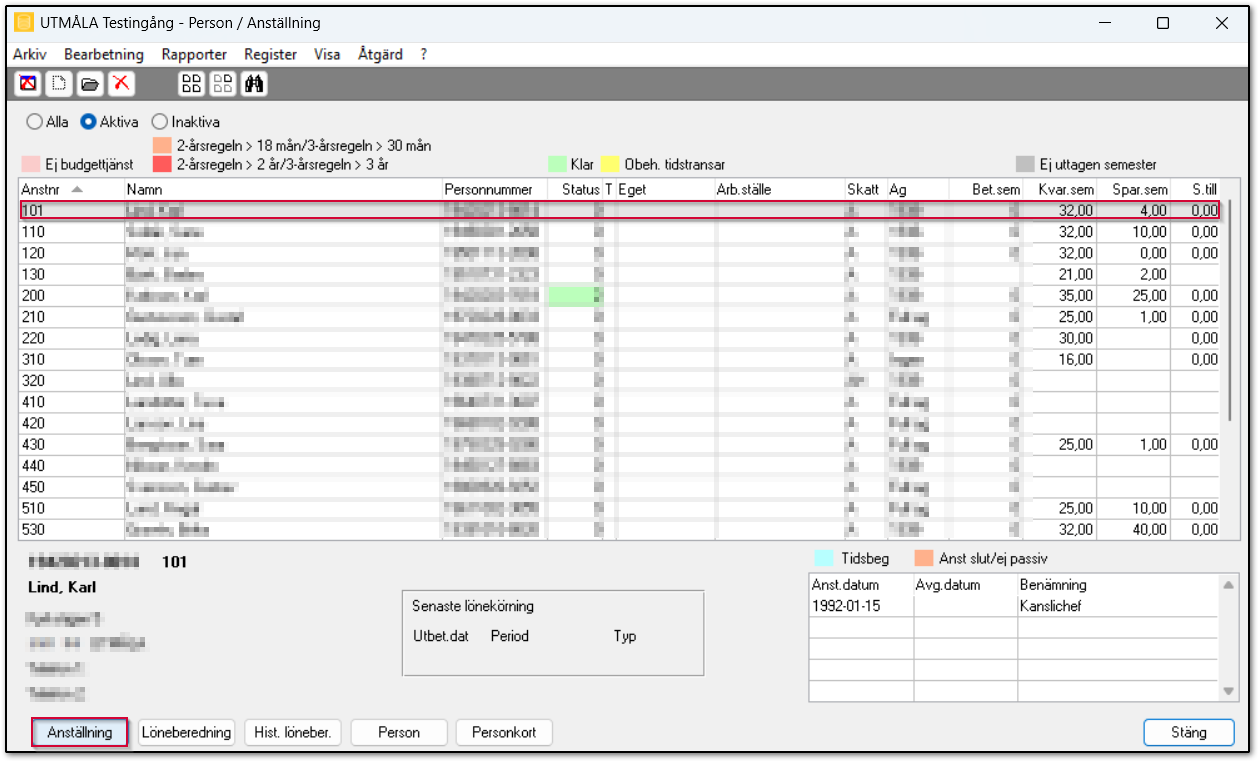Click the Anställning button
The image size is (1259, 762).
[x=80, y=732]
